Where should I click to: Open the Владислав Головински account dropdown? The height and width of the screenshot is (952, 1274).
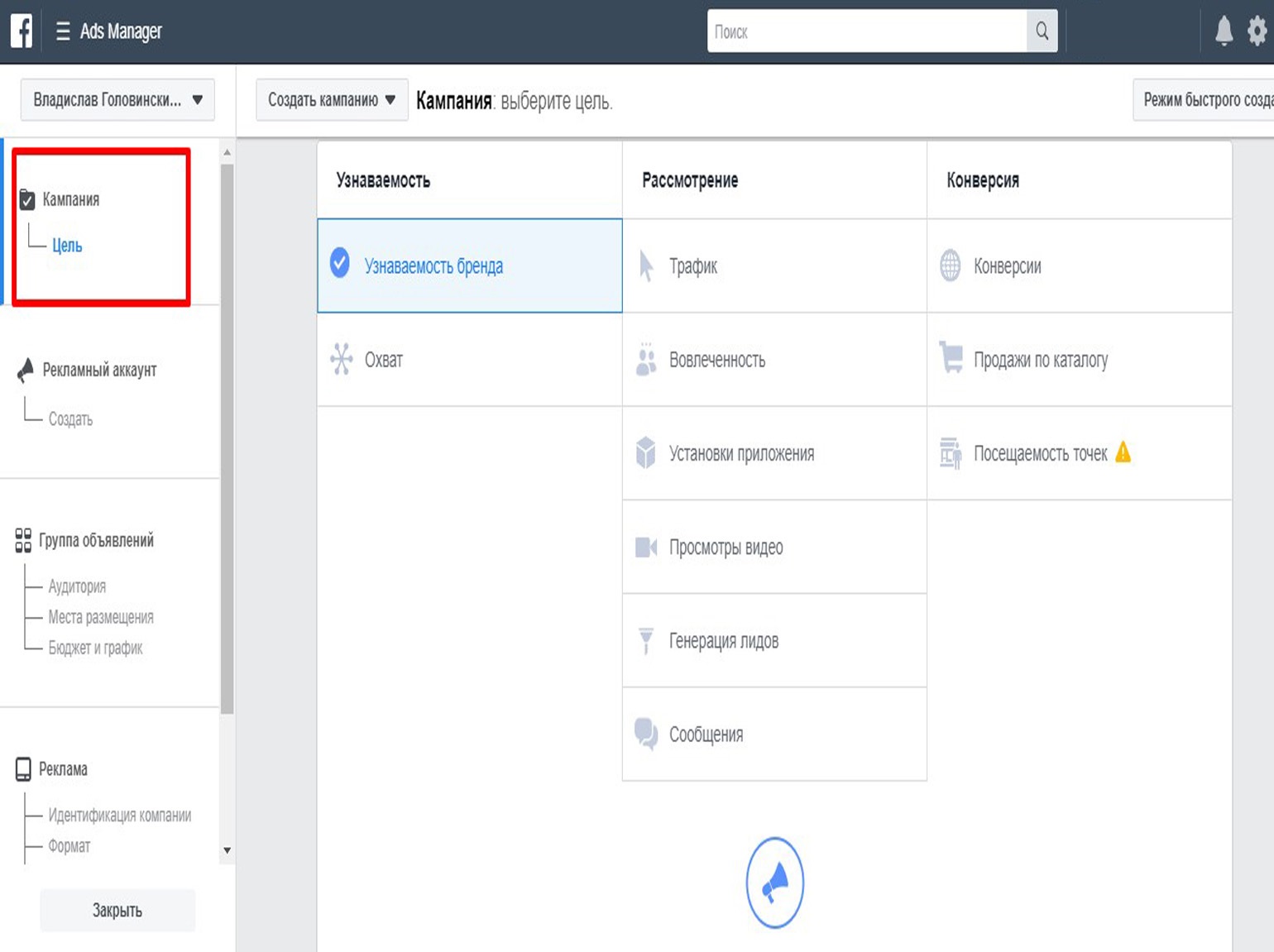pos(117,100)
